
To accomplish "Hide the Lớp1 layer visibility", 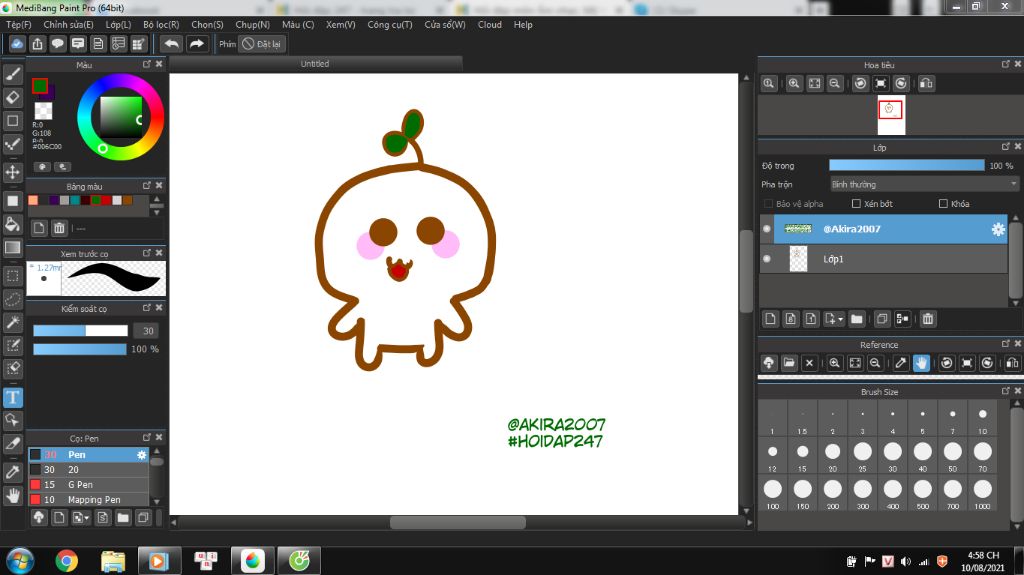I will (767, 259).
